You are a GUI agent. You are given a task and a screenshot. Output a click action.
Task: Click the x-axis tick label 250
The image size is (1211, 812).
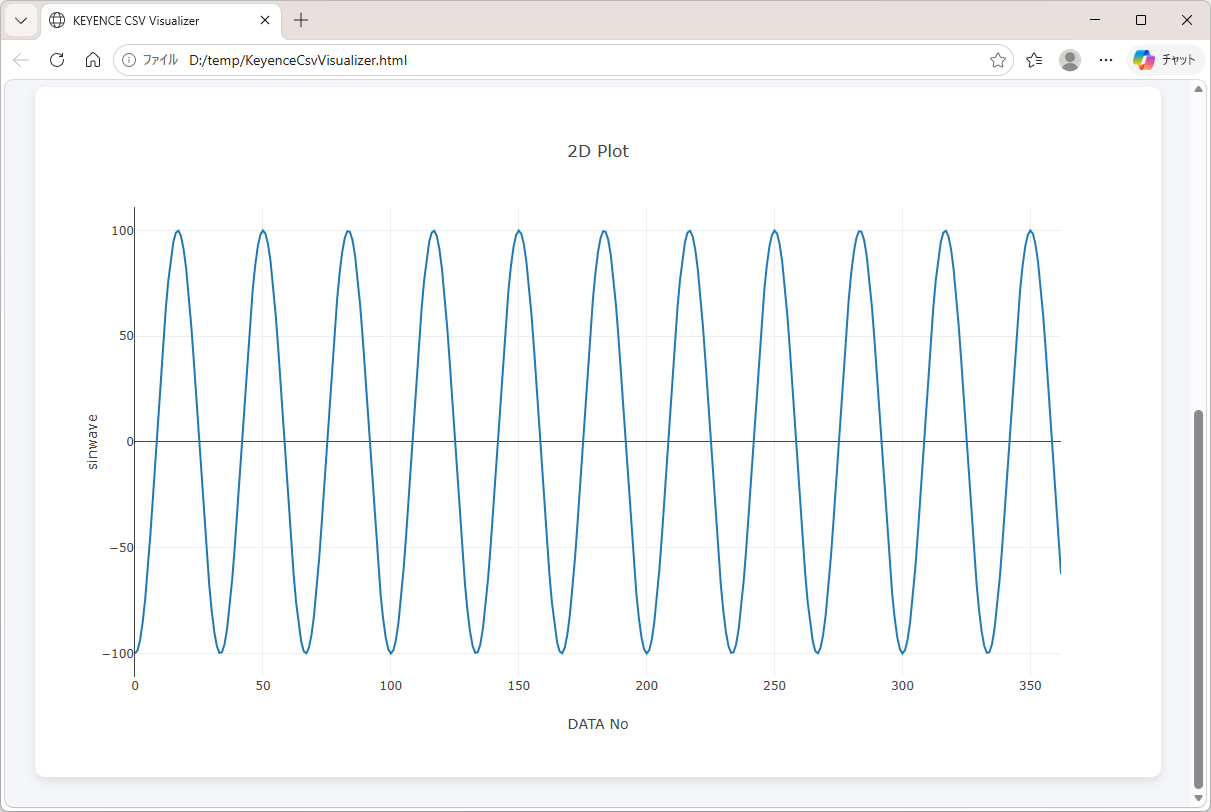[775, 685]
